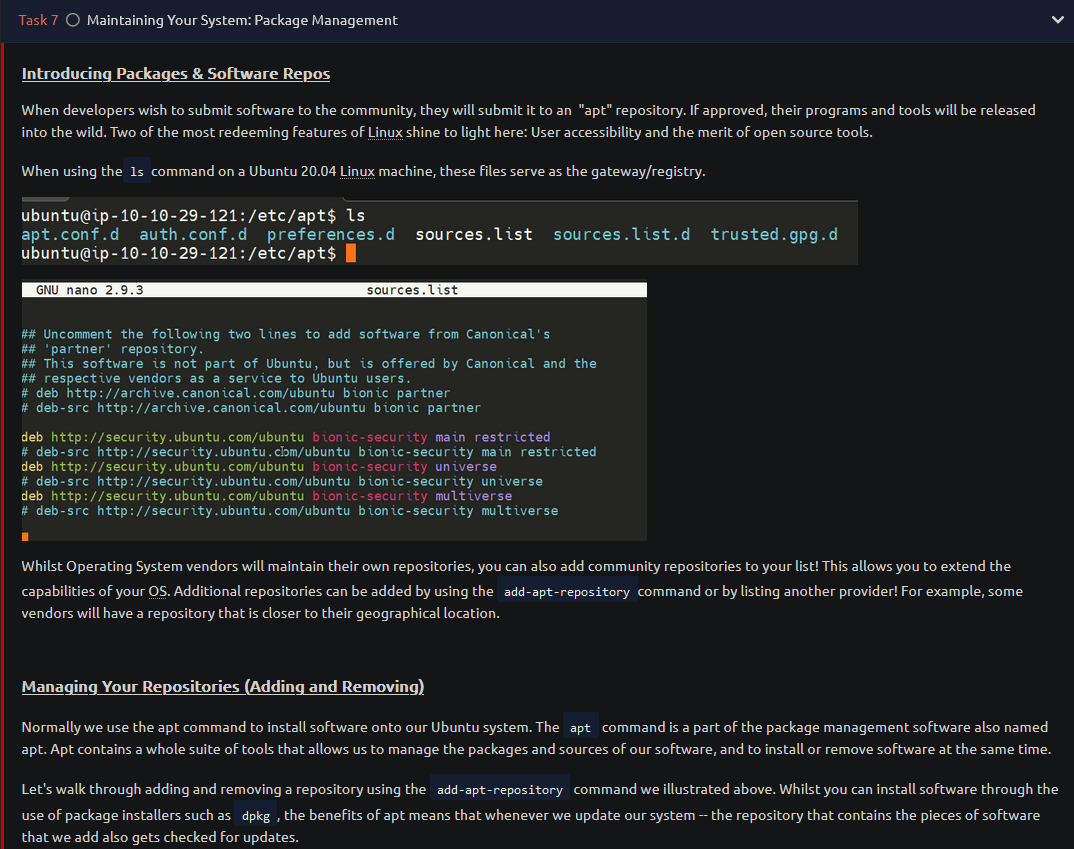Click the small orange nano cursor marker

[25, 537]
